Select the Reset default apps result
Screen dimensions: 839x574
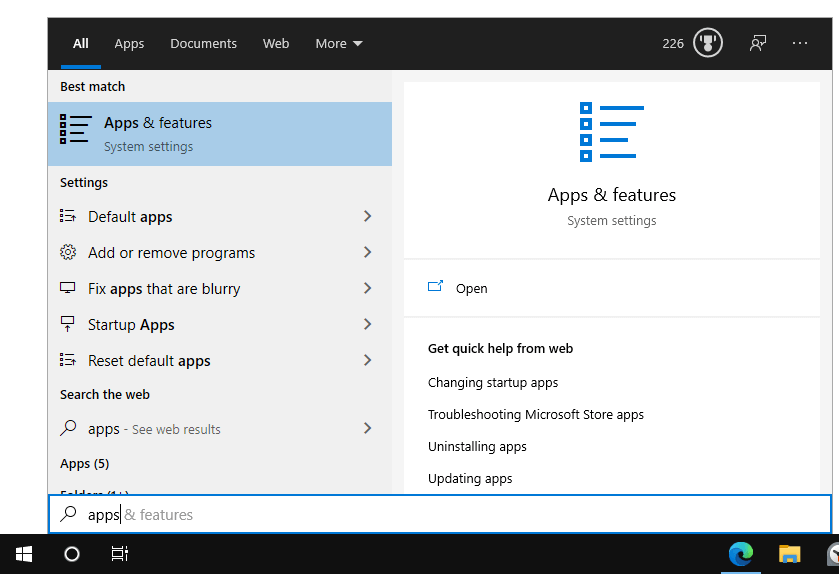coord(220,360)
